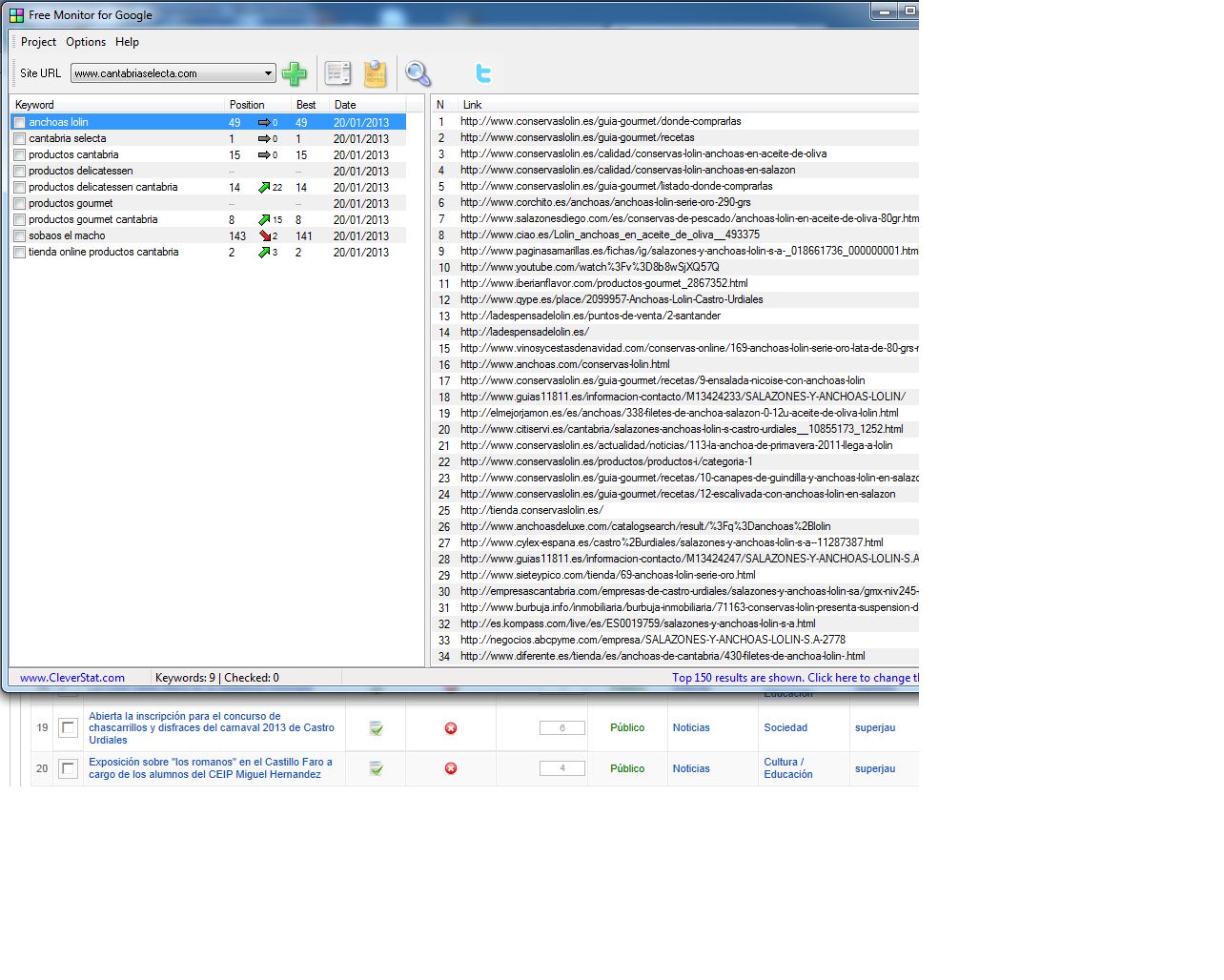Open 'Abierta la inscripción para el concurso' article

[x=212, y=728]
